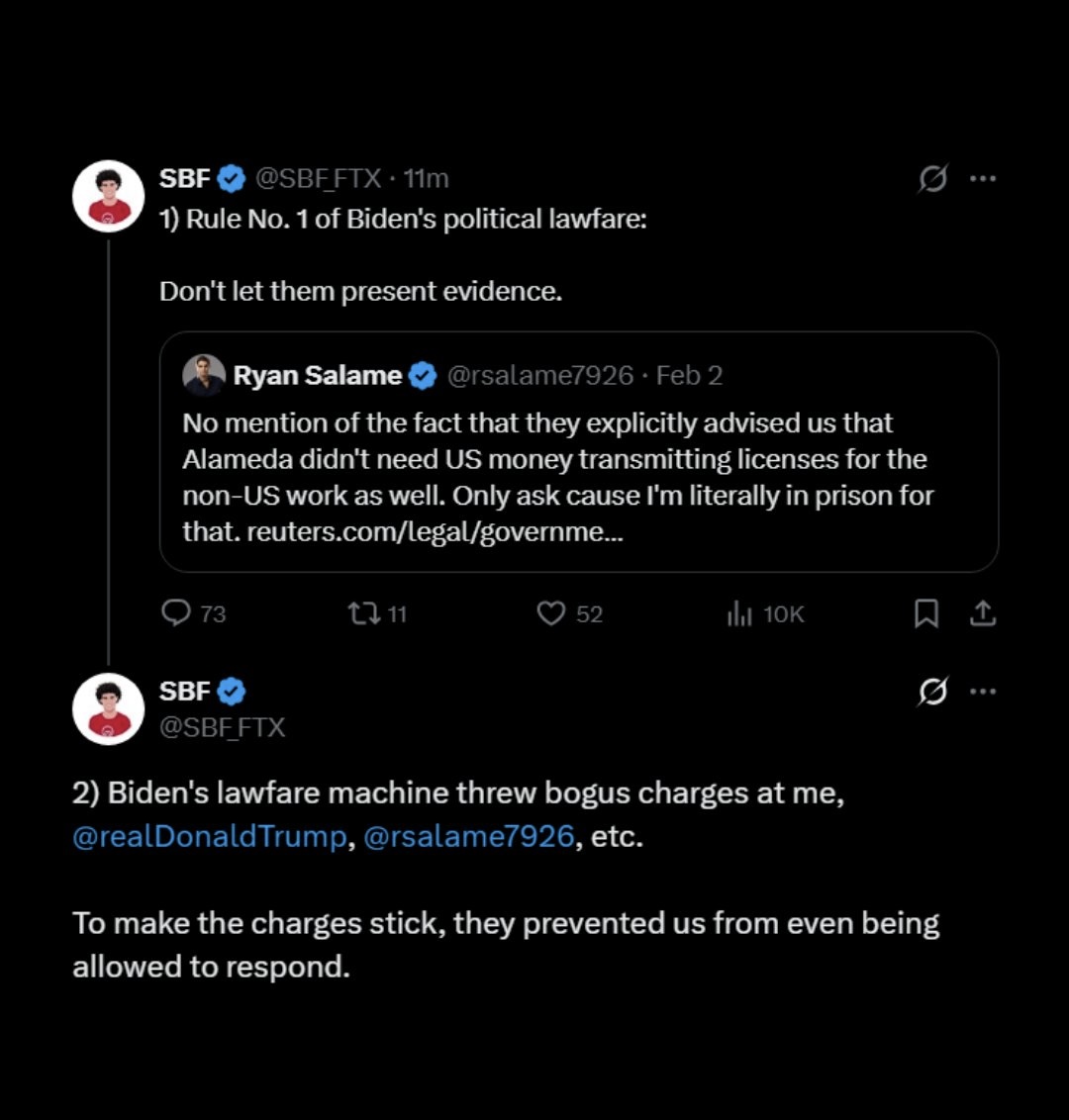The height and width of the screenshot is (1120, 1069).
Task: Open more options menu on first post
Action: tap(983, 179)
